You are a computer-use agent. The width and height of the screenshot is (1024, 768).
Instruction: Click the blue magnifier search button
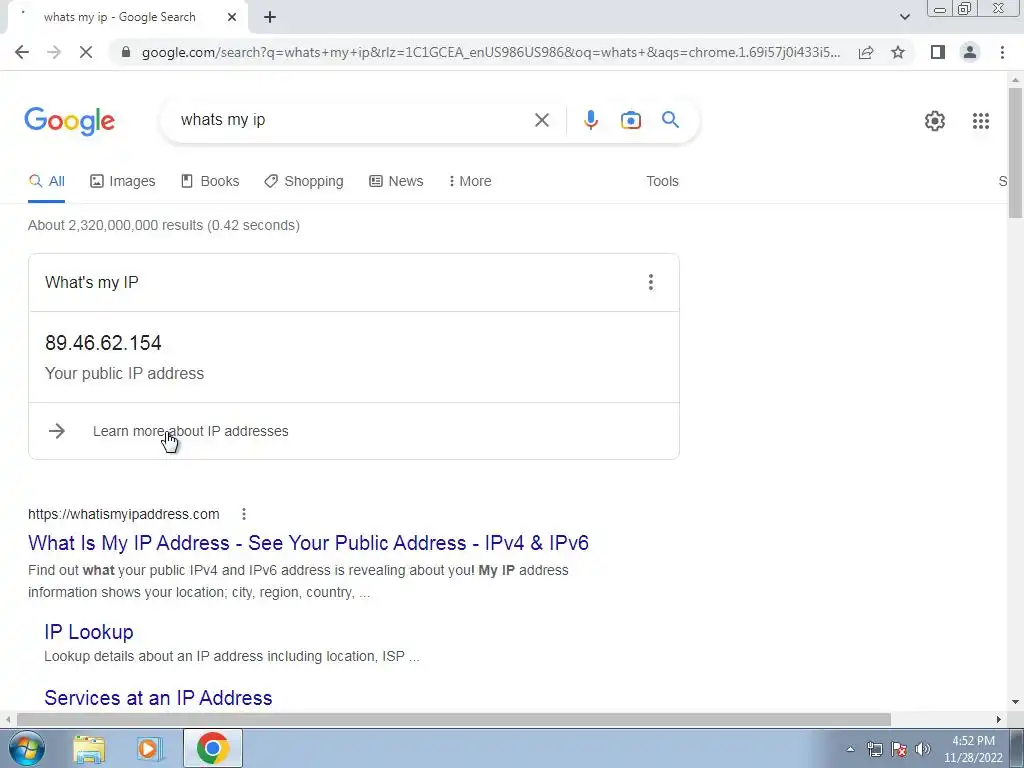click(x=670, y=120)
